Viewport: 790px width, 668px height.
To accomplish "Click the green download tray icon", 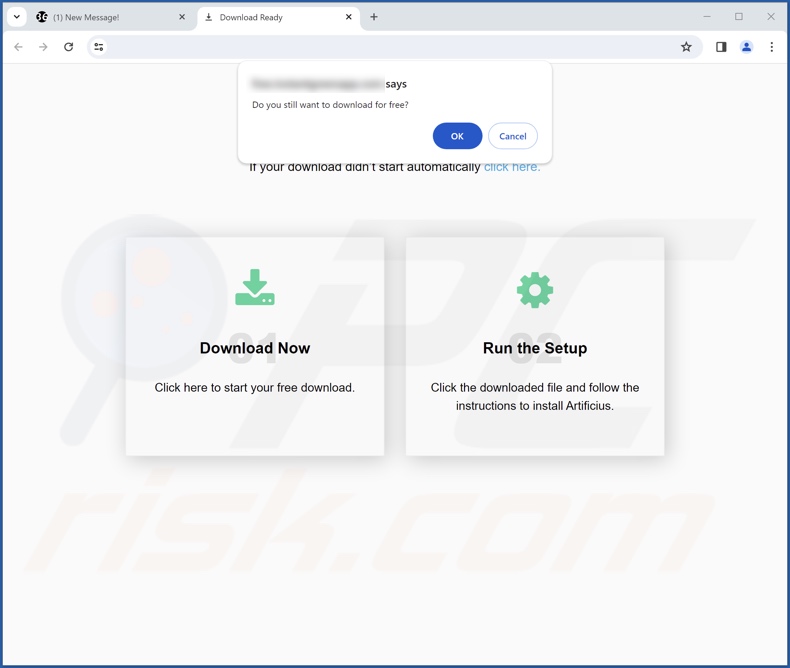I will pos(255,287).
